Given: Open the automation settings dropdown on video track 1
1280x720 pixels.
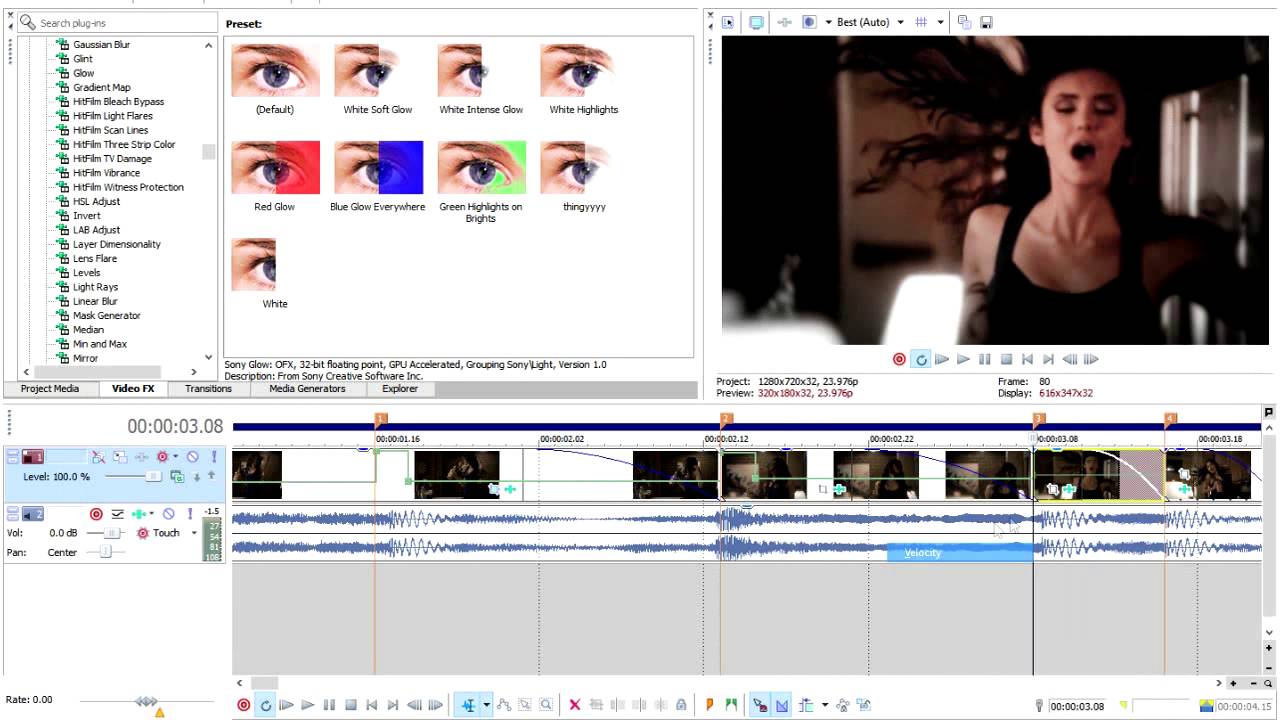Looking at the screenshot, I should point(175,457).
